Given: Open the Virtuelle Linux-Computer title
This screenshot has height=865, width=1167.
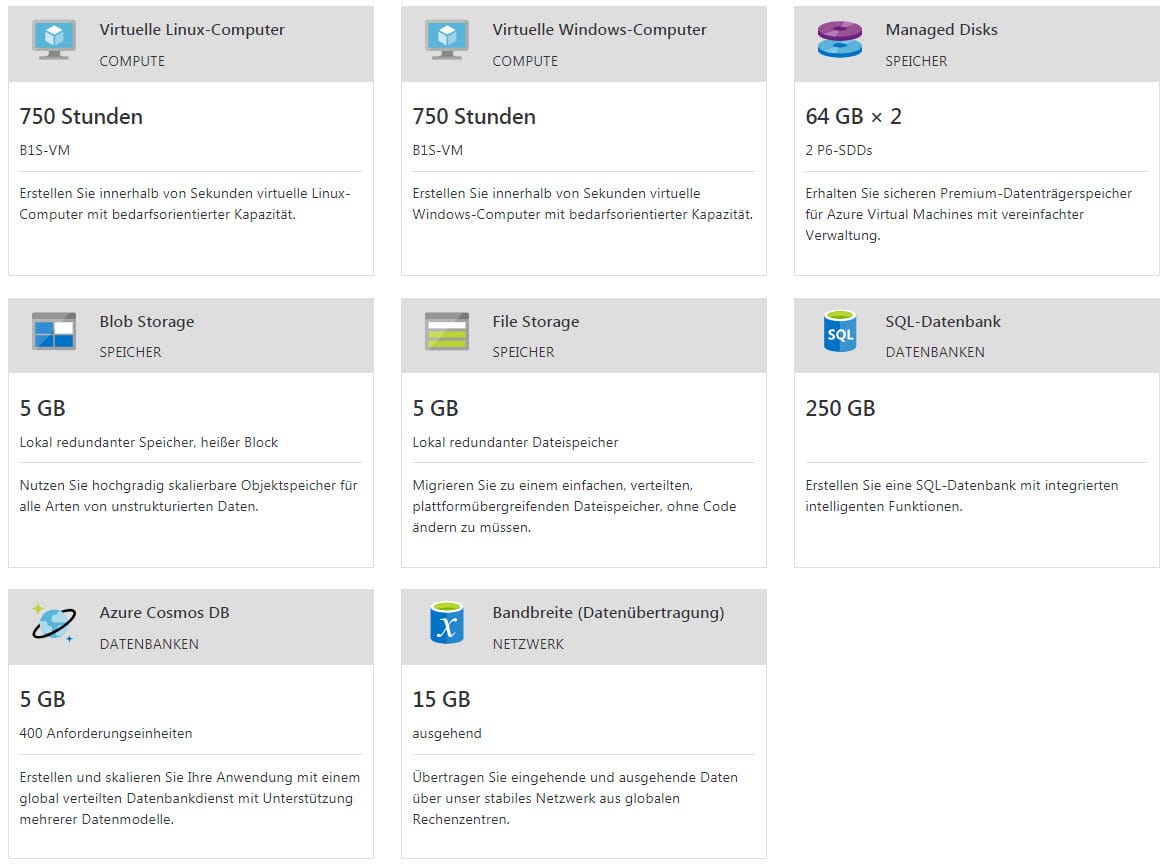Looking at the screenshot, I should click(192, 30).
